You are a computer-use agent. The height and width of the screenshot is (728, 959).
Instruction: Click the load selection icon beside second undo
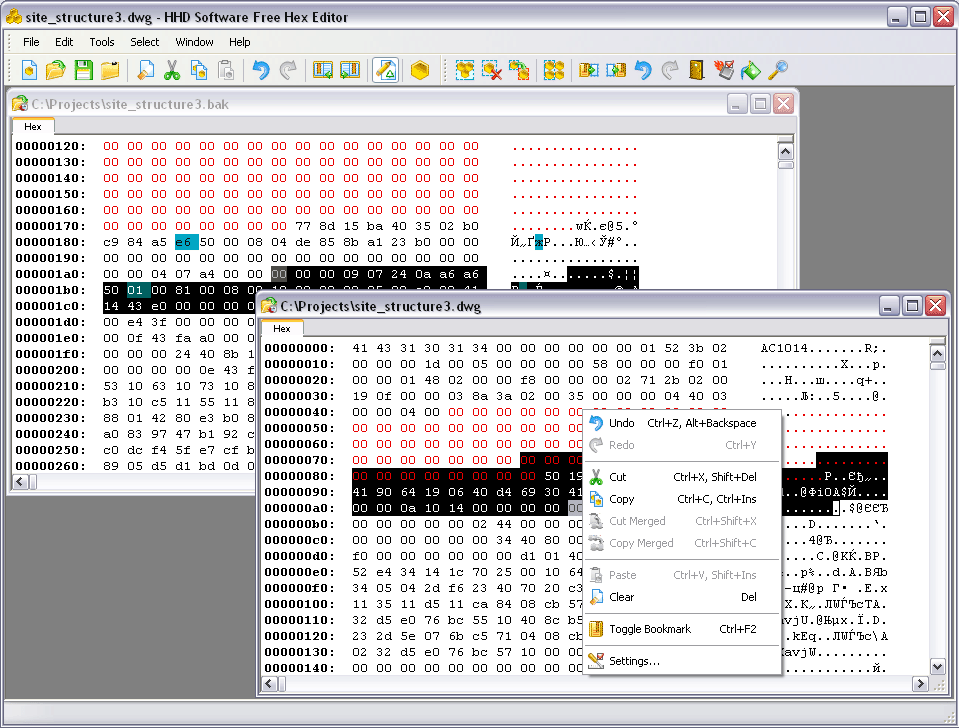616,70
